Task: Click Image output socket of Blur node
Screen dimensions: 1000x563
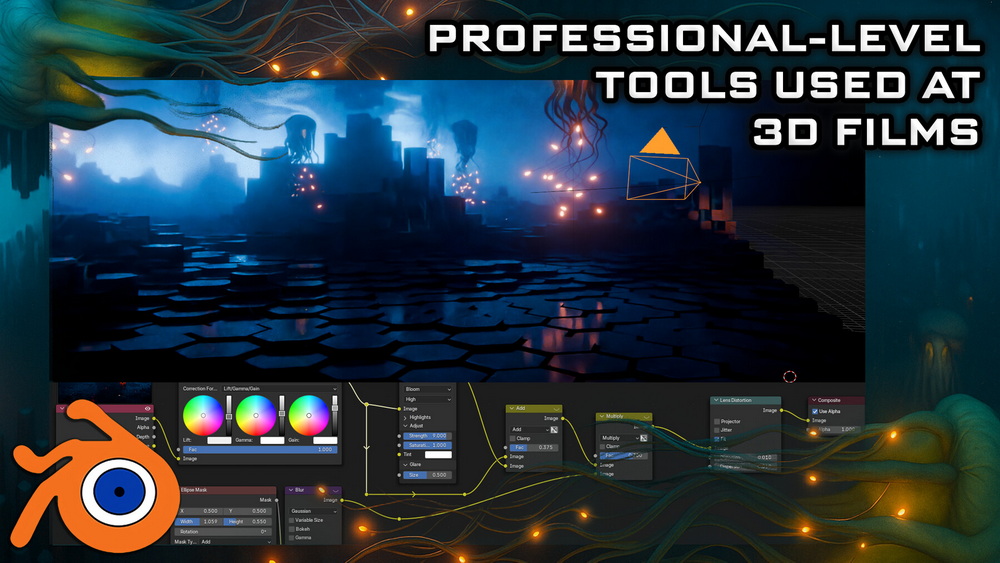Action: 342,500
